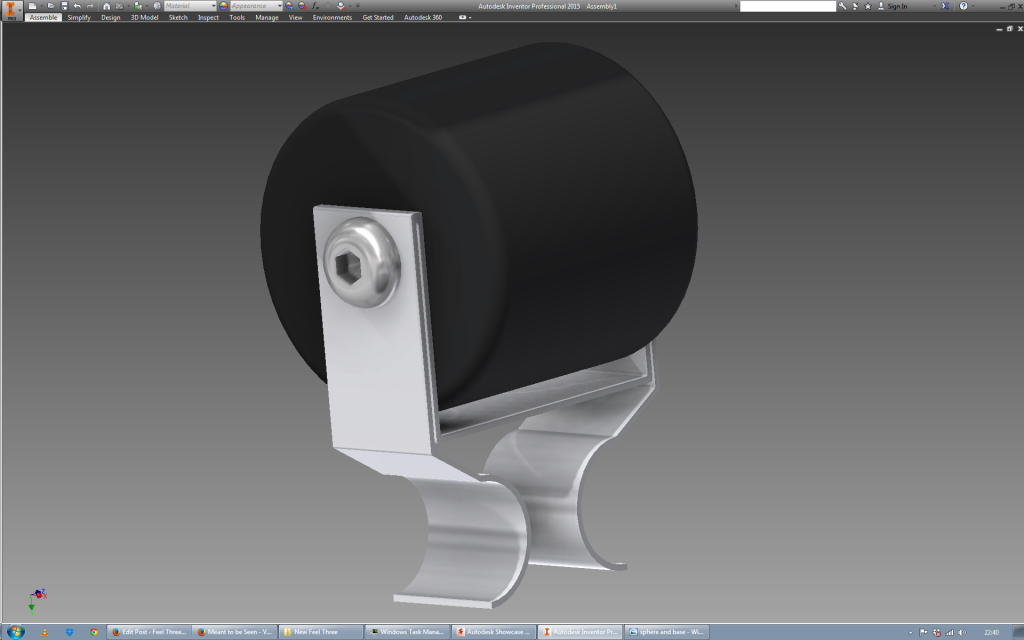Switch to Autodesk Showcase in taskbar
Viewport: 1024px width, 640px height.
click(494, 632)
